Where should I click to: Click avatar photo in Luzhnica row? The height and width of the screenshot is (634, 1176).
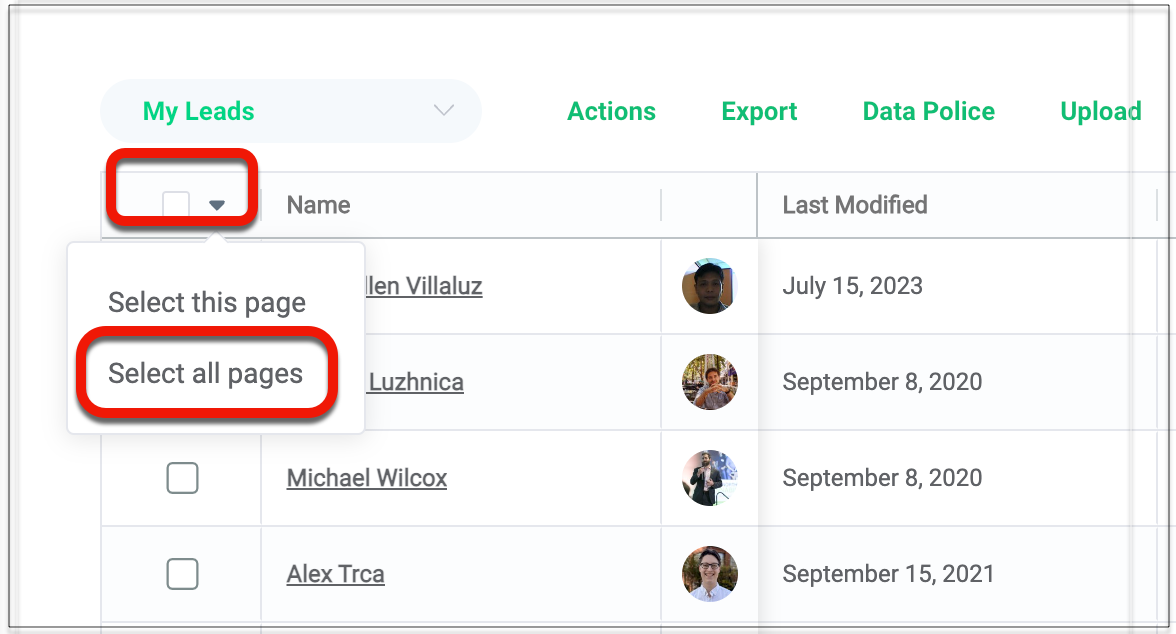pyautogui.click(x=710, y=382)
